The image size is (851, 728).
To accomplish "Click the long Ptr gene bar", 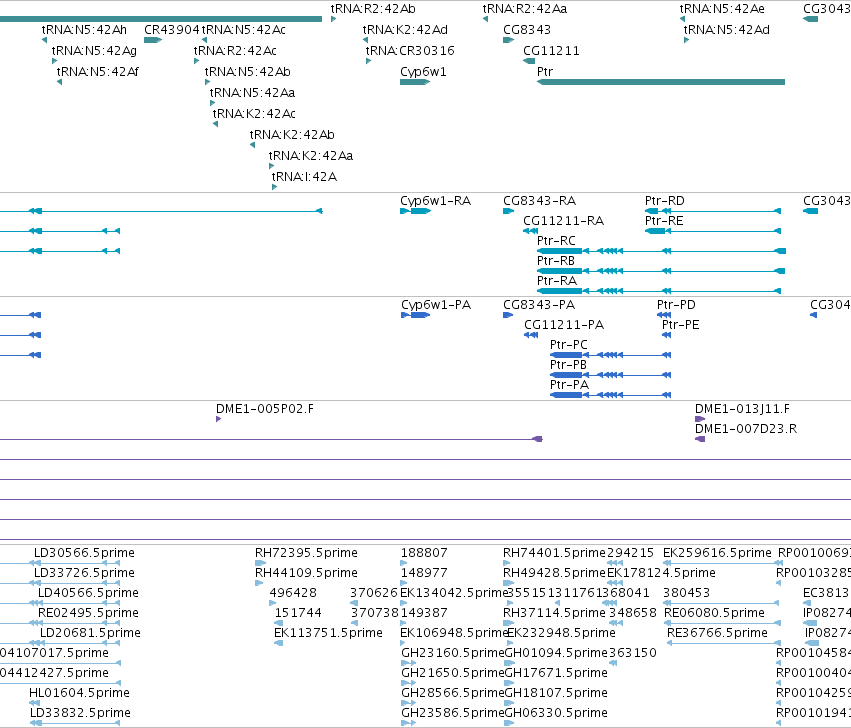I will pyautogui.click(x=661, y=82).
